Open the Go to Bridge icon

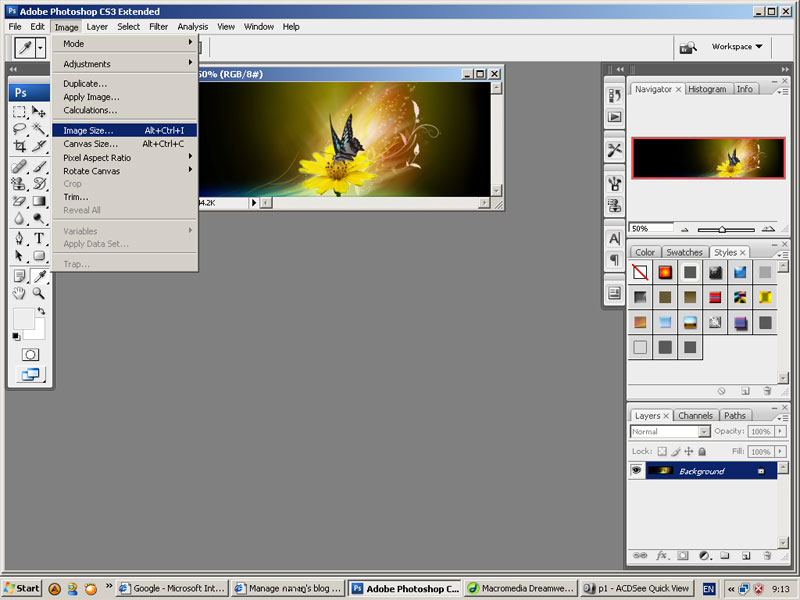coord(688,47)
